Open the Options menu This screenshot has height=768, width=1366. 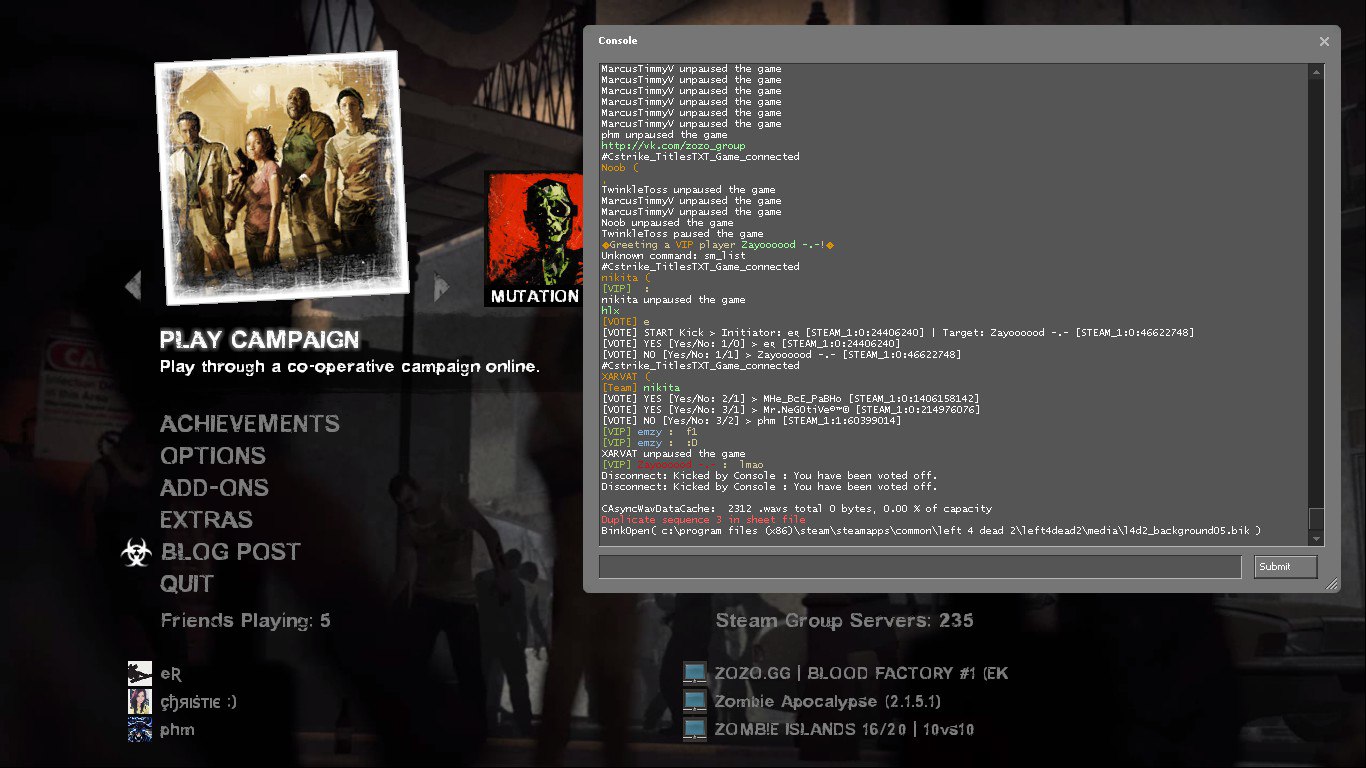click(213, 456)
